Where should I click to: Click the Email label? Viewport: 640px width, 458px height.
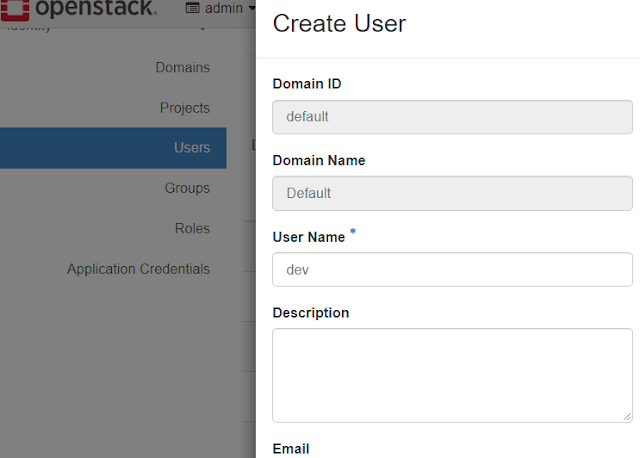coord(291,448)
